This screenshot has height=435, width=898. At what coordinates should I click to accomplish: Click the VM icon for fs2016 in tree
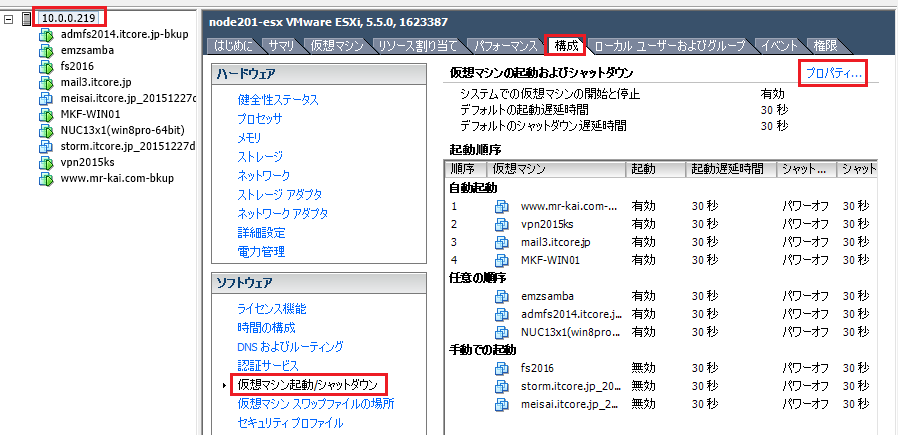pyautogui.click(x=45, y=67)
